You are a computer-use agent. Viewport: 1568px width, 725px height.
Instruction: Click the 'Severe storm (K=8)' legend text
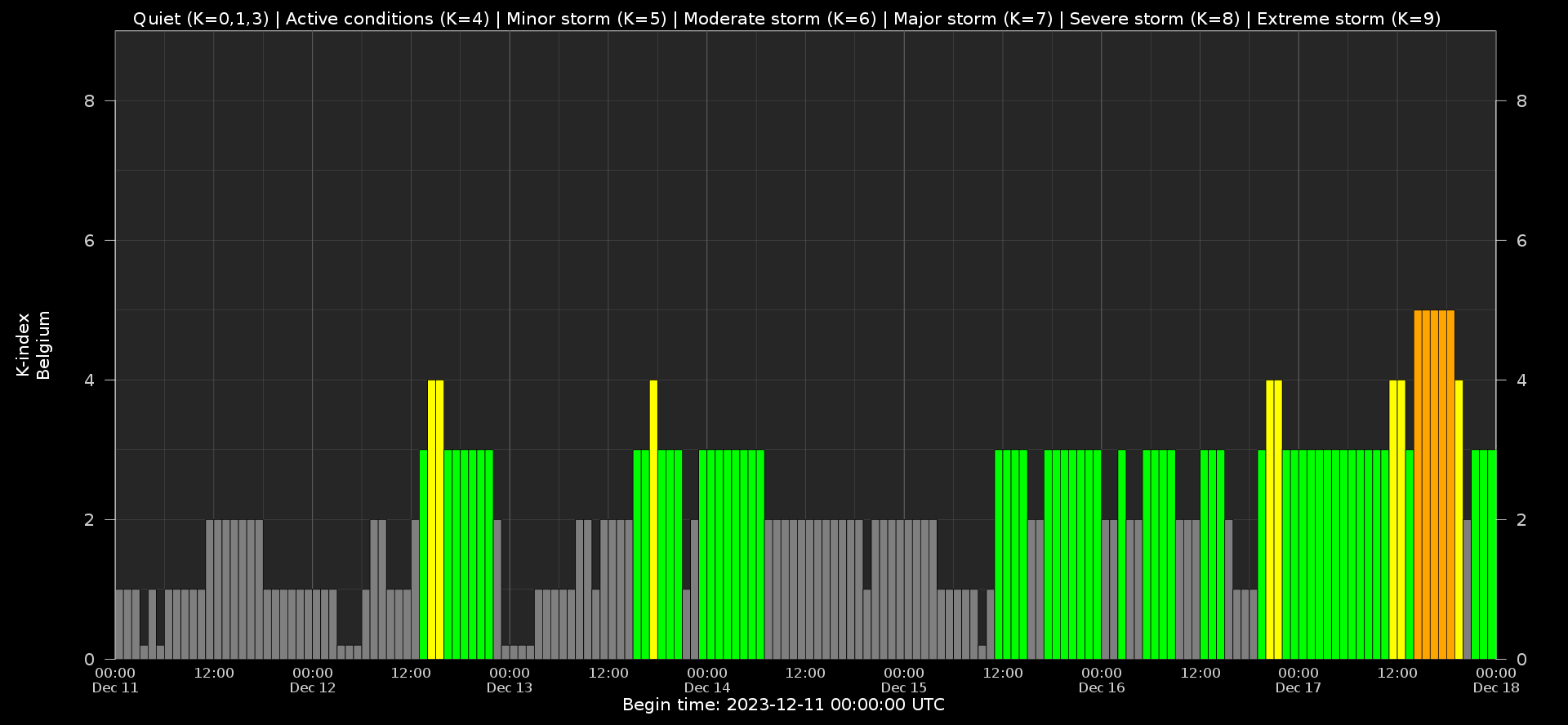pos(1154,19)
